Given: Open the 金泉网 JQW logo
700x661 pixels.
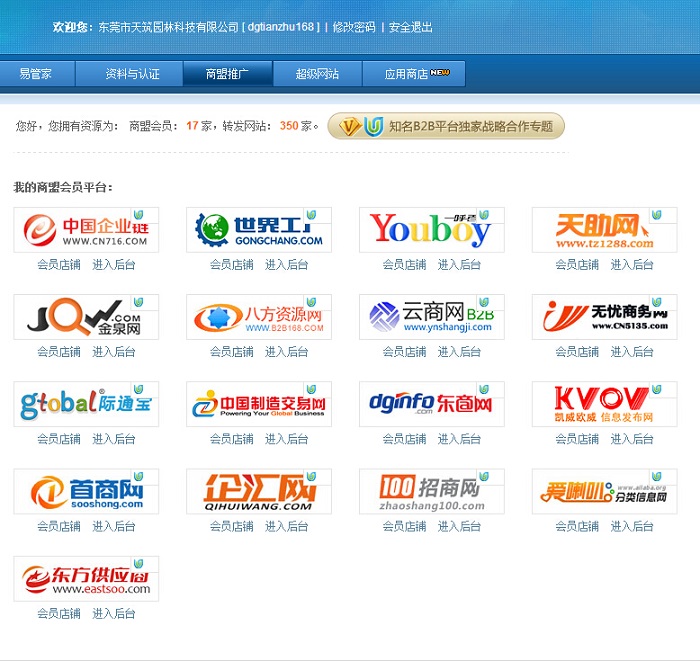Looking at the screenshot, I should click(x=86, y=317).
